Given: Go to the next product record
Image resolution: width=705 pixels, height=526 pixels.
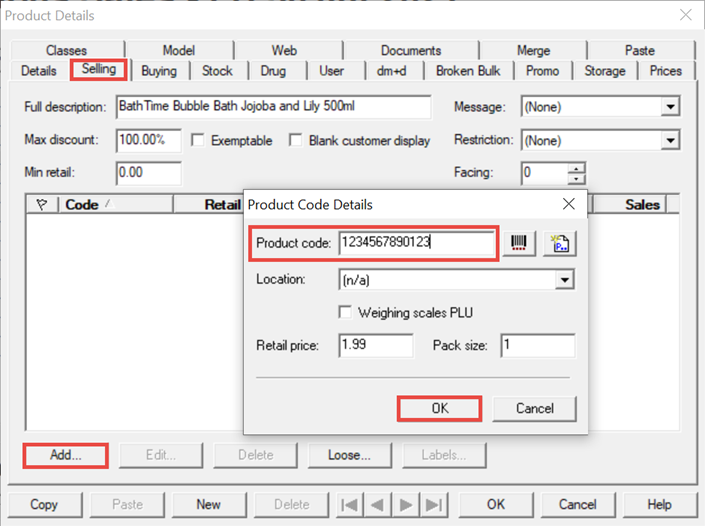Looking at the screenshot, I should pyautogui.click(x=406, y=505).
